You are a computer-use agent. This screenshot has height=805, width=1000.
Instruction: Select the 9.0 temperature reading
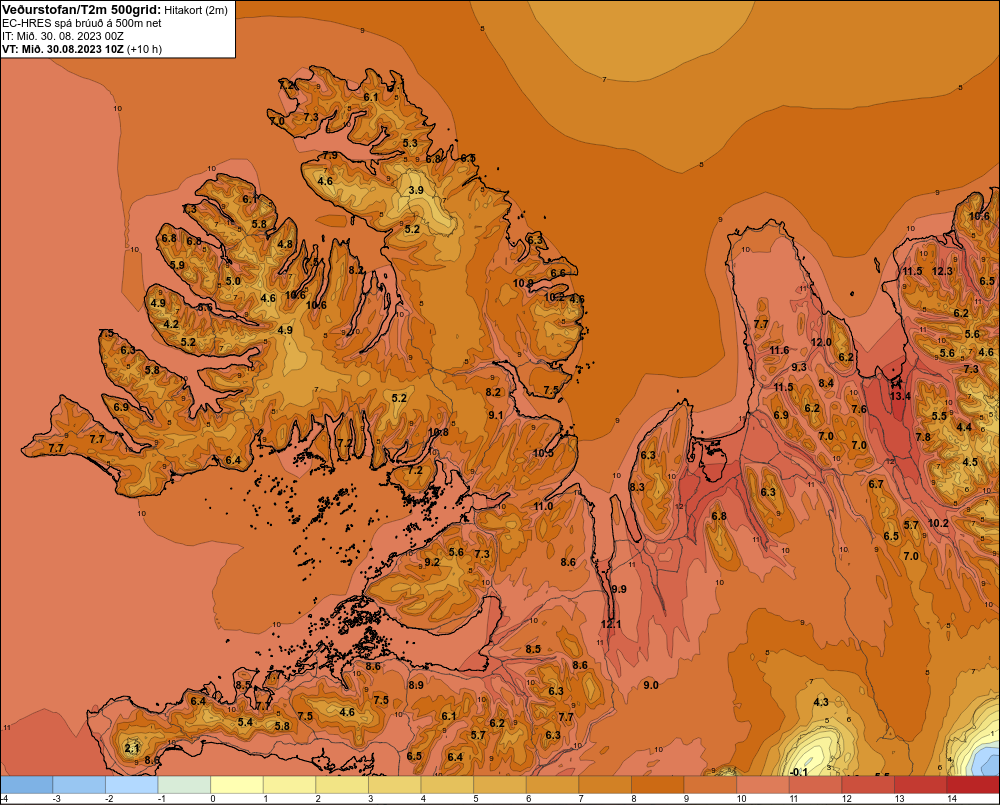651,685
